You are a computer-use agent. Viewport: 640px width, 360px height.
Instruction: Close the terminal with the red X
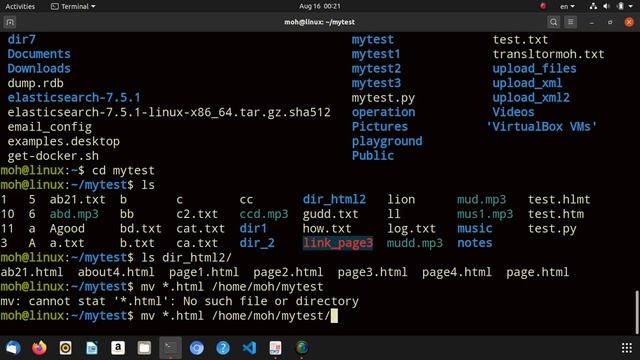point(629,22)
